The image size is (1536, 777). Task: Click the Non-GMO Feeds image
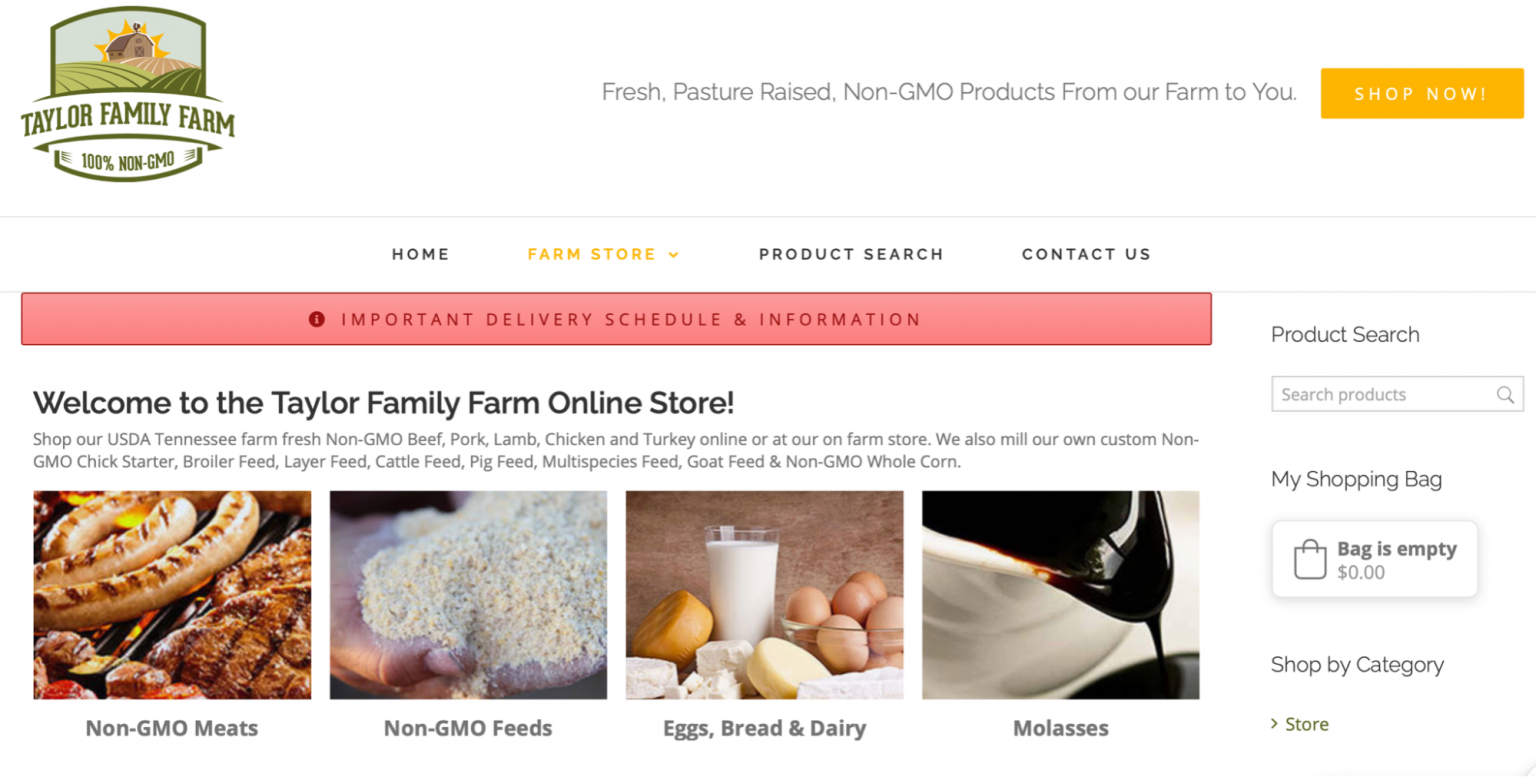(x=468, y=593)
